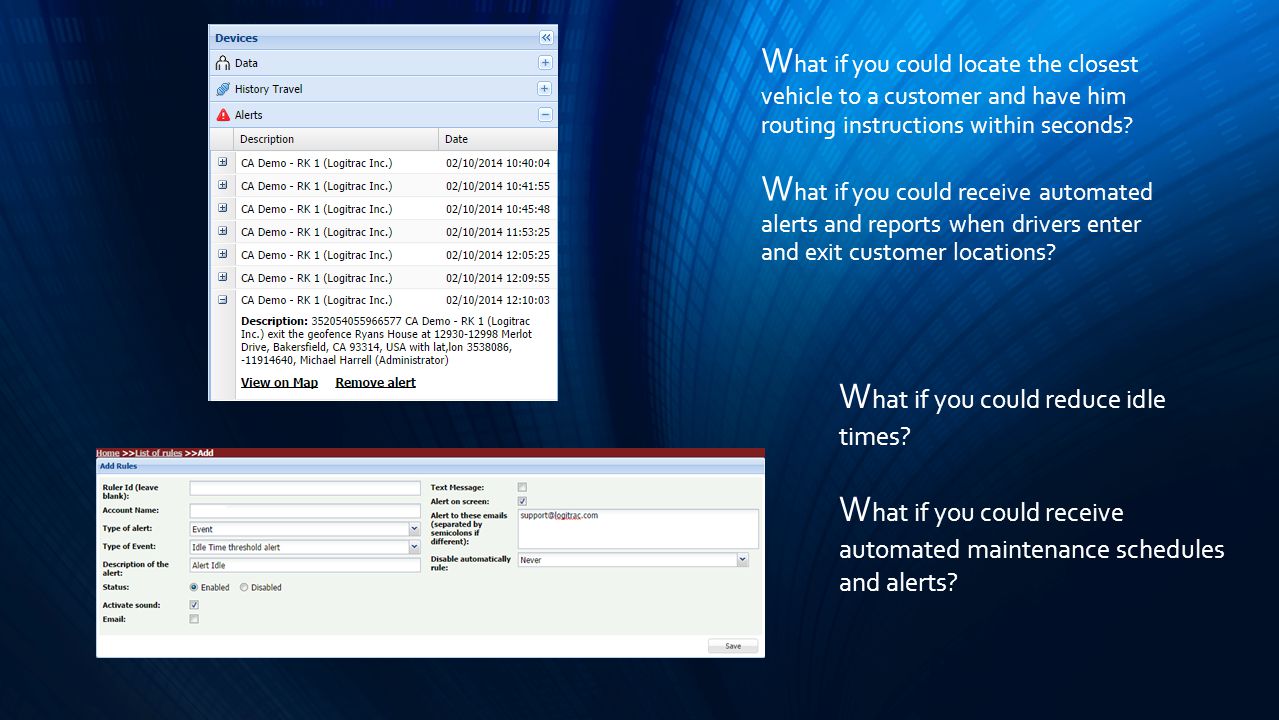This screenshot has height=720, width=1279.
Task: Expand alert row dated 02/10/2014 10:40:04
Action: (x=222, y=162)
